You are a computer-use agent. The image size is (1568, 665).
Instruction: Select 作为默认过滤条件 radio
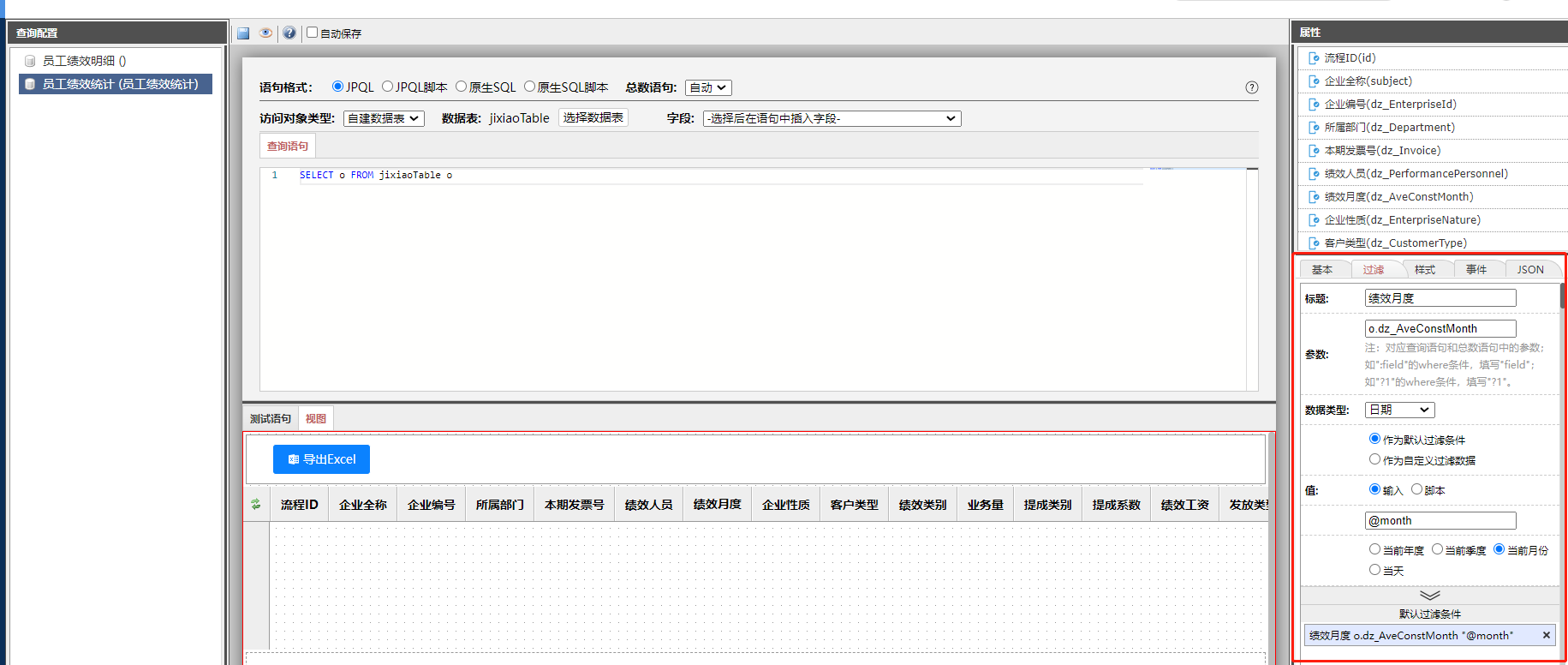tap(1374, 439)
